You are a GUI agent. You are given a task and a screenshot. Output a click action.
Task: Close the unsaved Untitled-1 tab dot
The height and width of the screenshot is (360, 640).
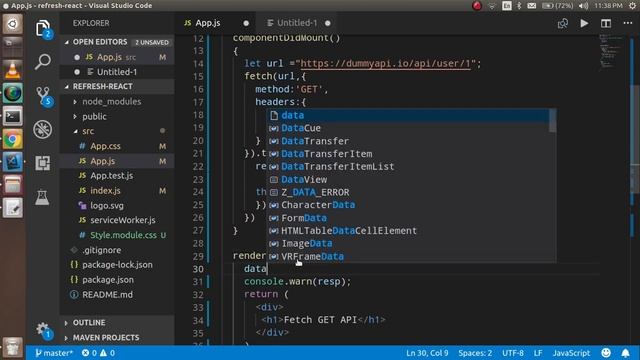(x=328, y=23)
